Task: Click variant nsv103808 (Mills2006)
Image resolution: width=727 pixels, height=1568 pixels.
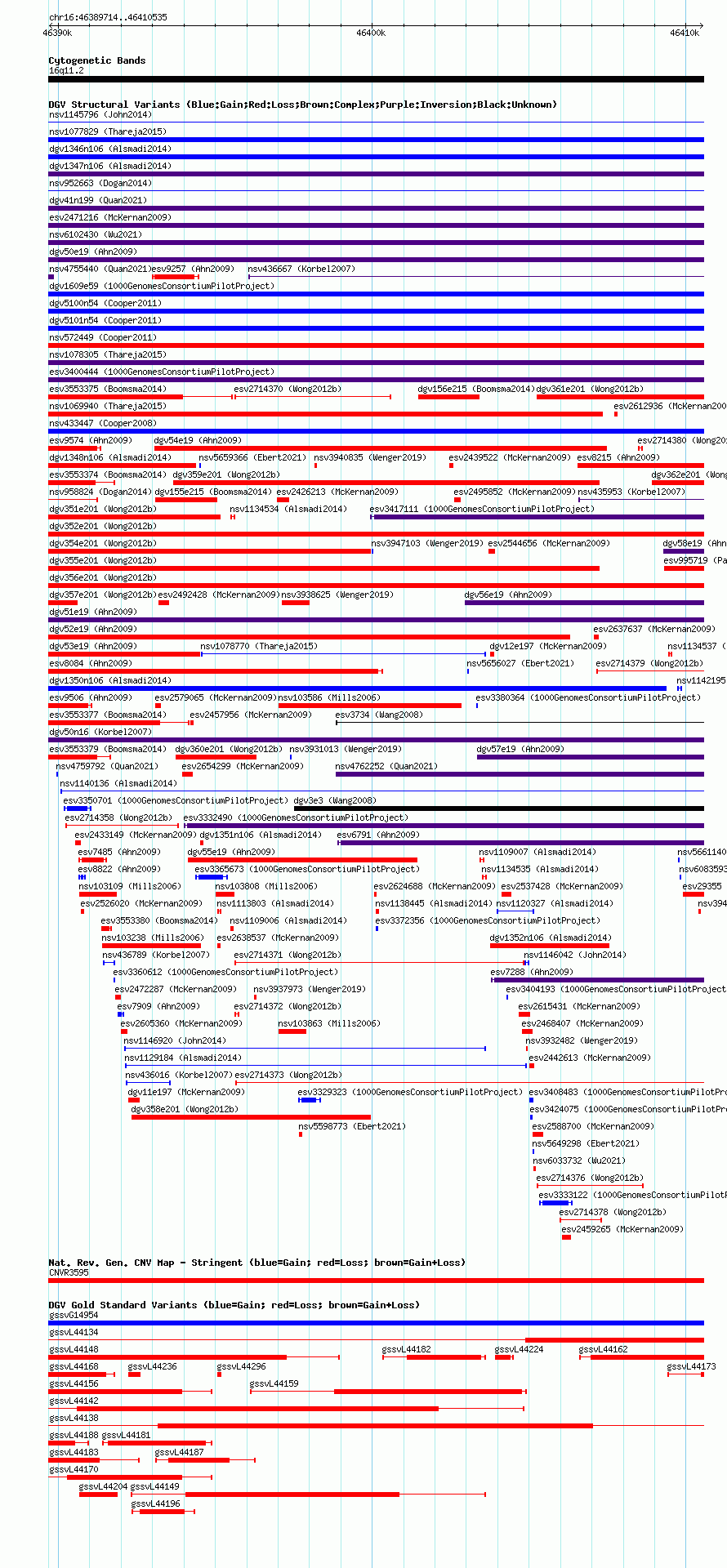Action: pos(266,886)
